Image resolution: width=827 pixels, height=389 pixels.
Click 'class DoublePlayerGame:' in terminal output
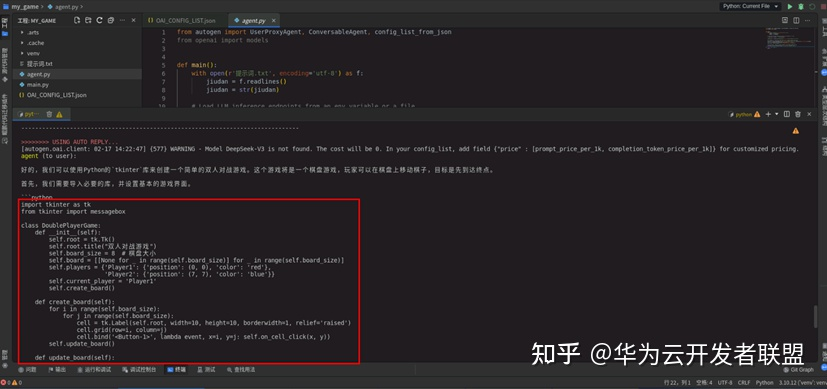point(61,226)
